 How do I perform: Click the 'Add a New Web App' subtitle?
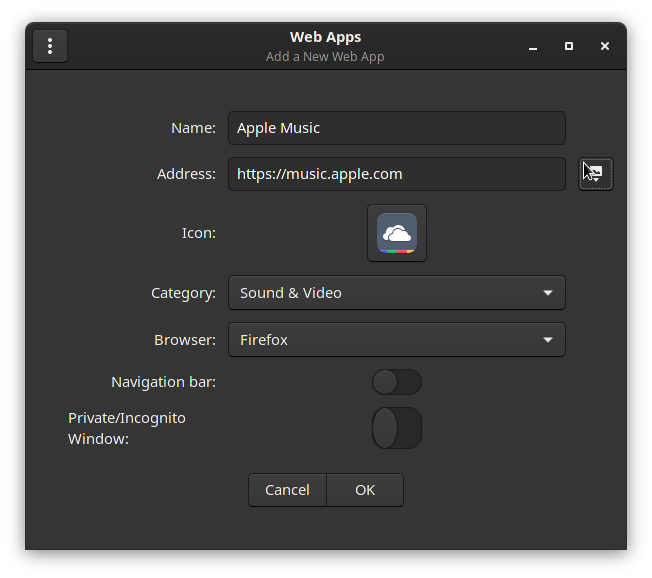[325, 57]
